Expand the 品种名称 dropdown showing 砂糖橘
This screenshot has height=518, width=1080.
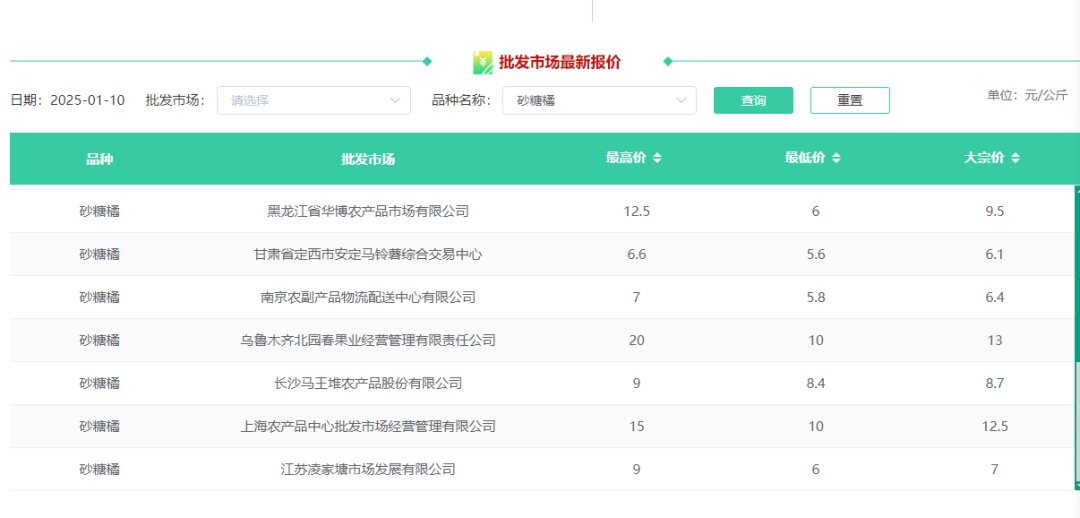coord(600,100)
